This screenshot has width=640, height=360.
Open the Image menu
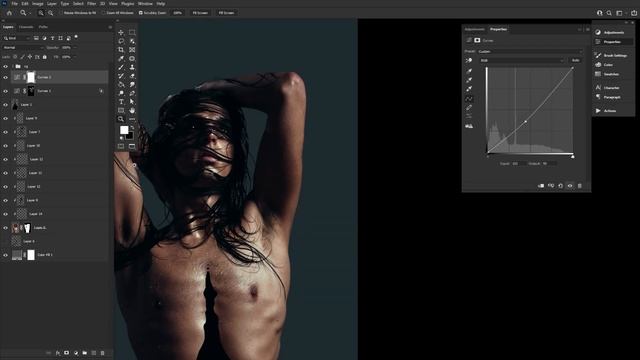click(x=38, y=4)
